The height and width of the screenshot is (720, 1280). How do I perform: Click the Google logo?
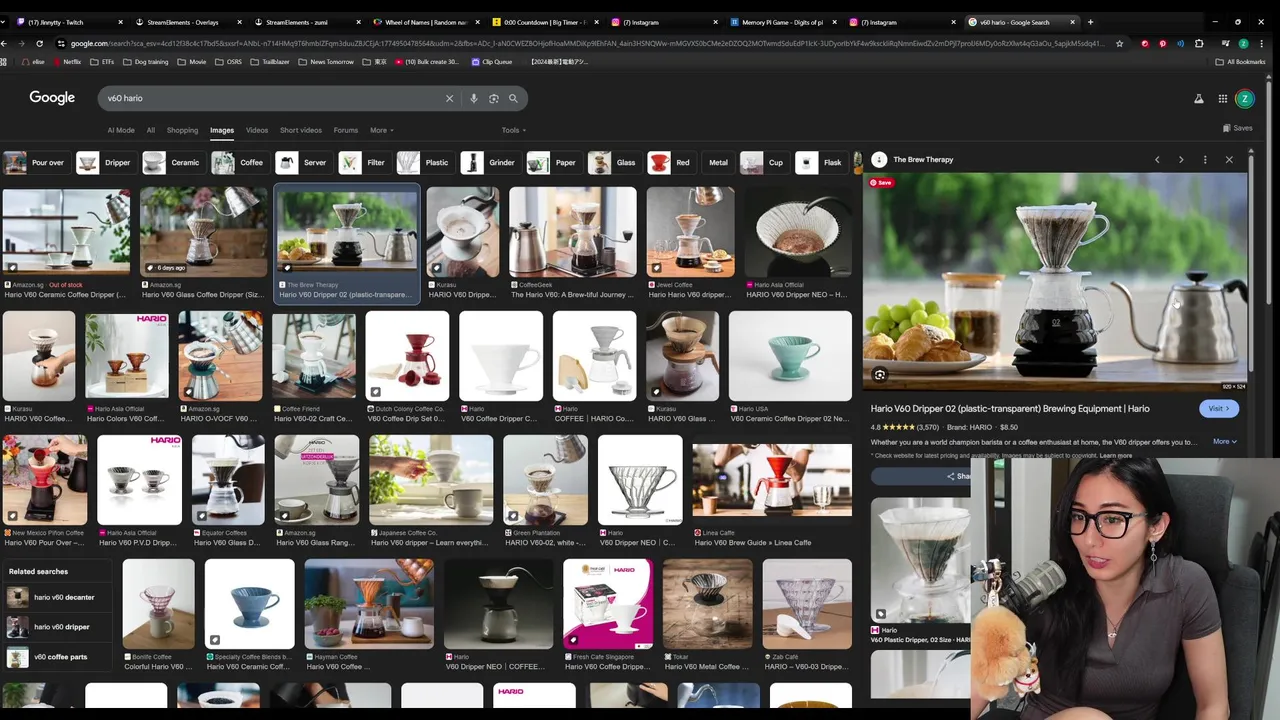pyautogui.click(x=52, y=97)
